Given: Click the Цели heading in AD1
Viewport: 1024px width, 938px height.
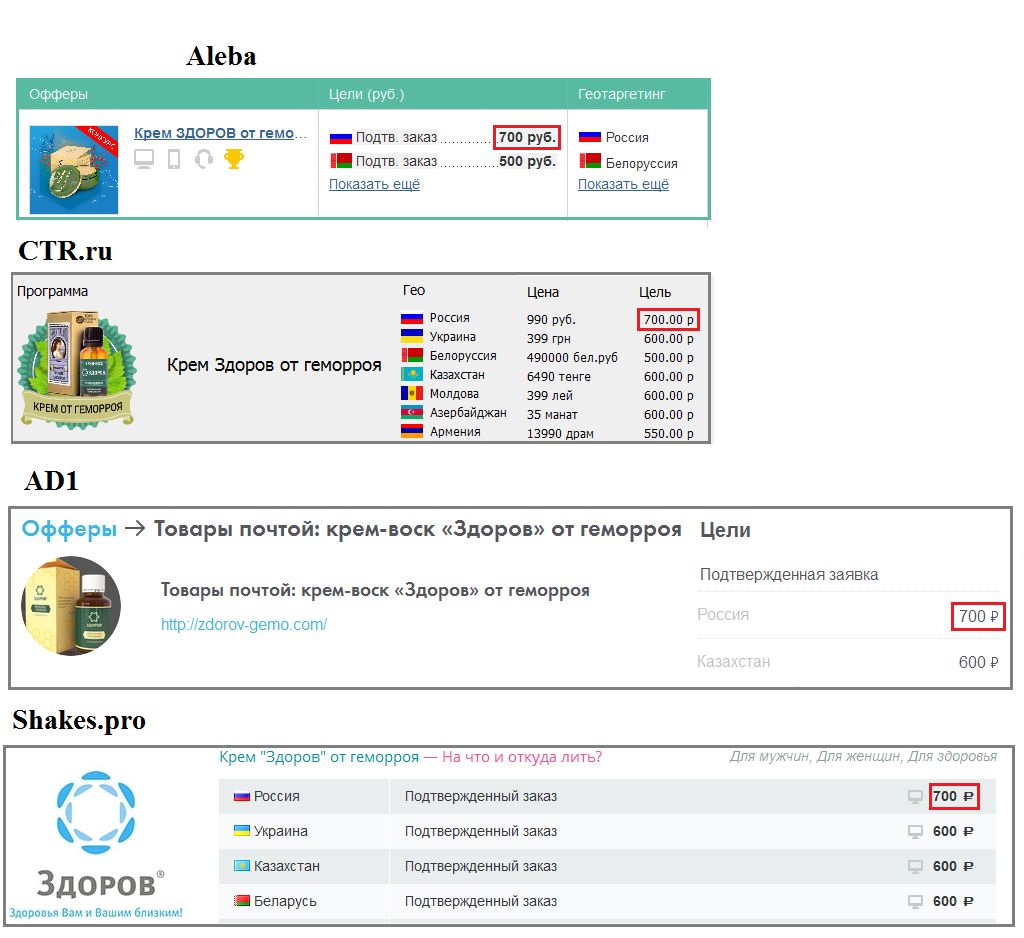Looking at the screenshot, I should point(725,530).
